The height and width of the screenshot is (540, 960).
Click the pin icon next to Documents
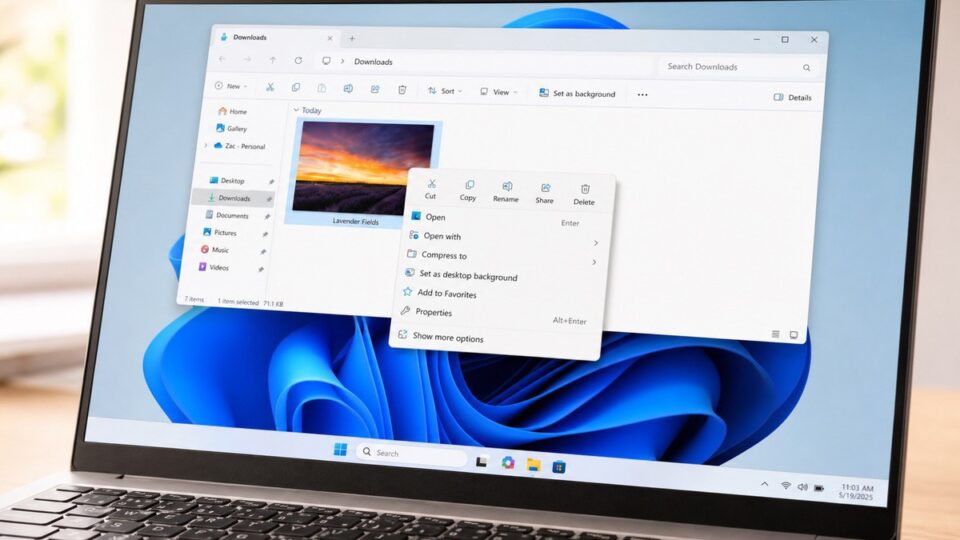pyautogui.click(x=267, y=217)
